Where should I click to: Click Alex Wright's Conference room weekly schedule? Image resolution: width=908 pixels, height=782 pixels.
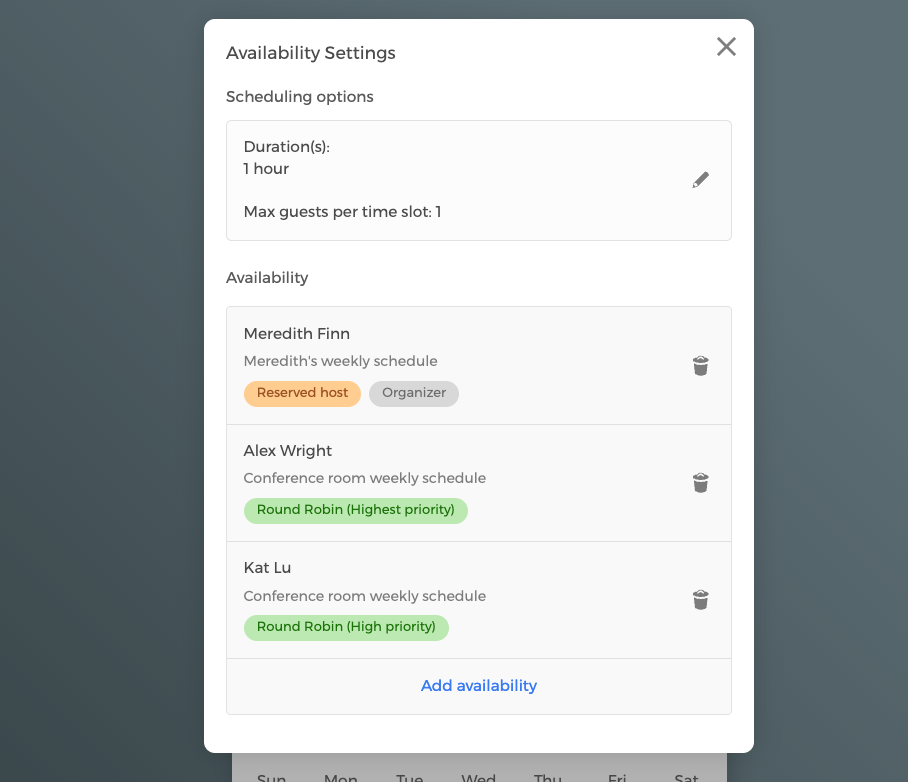click(364, 478)
